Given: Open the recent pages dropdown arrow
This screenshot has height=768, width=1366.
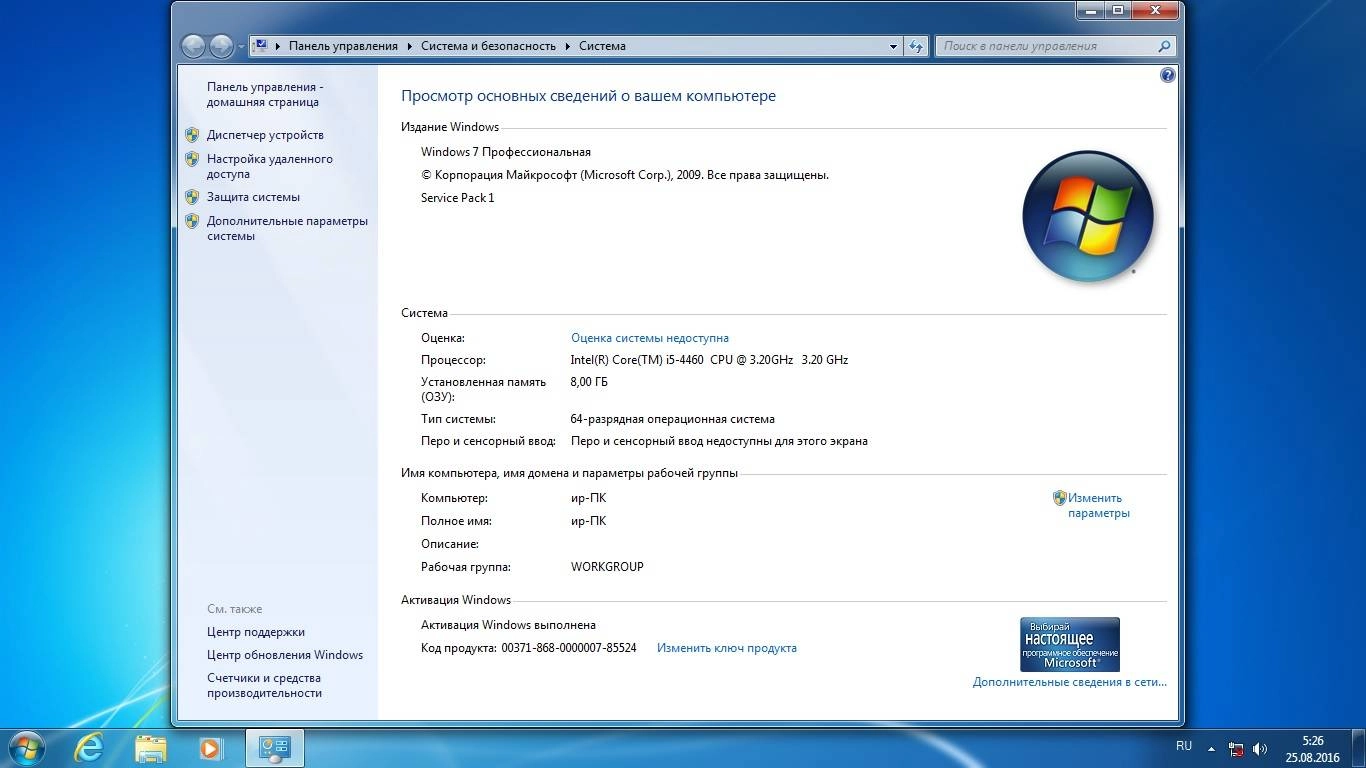Looking at the screenshot, I should (x=241, y=47).
